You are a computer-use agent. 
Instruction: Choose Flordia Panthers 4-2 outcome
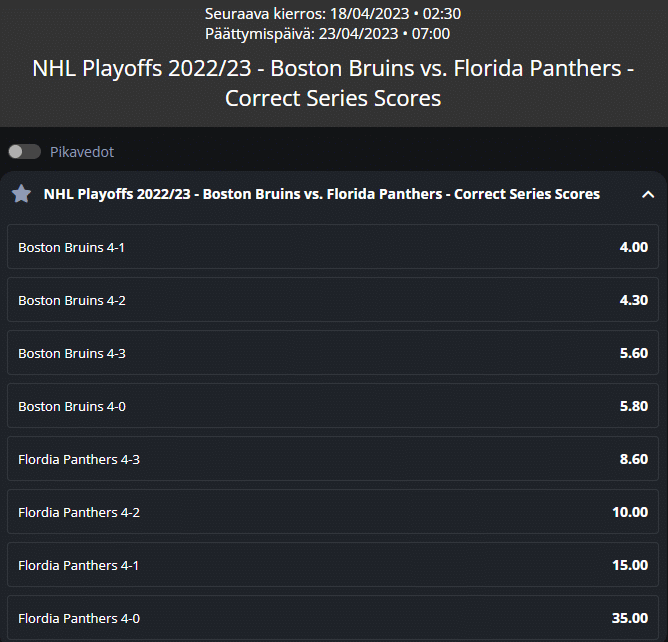coord(333,512)
